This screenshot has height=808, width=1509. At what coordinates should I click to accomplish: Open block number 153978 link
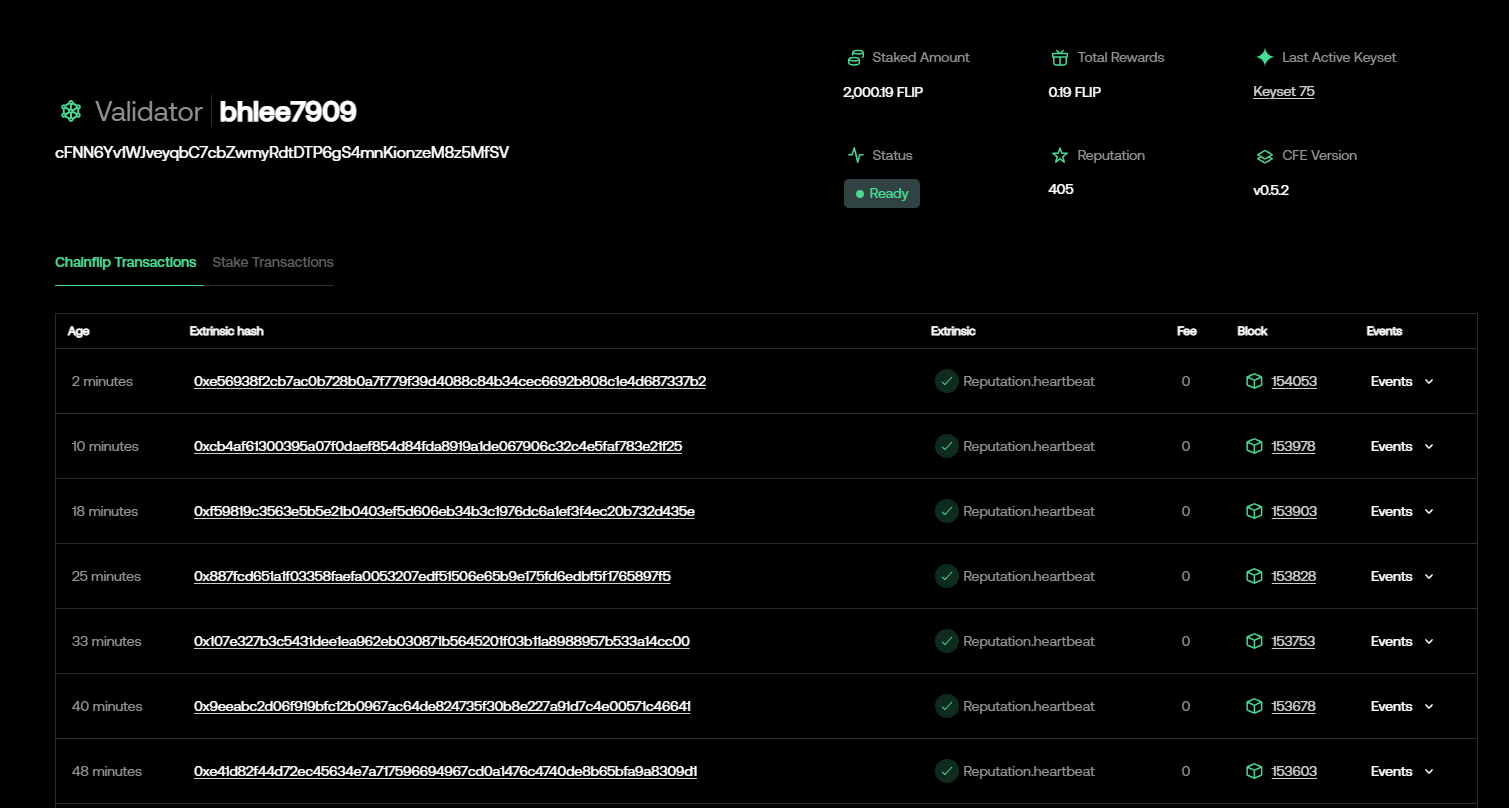point(1293,446)
